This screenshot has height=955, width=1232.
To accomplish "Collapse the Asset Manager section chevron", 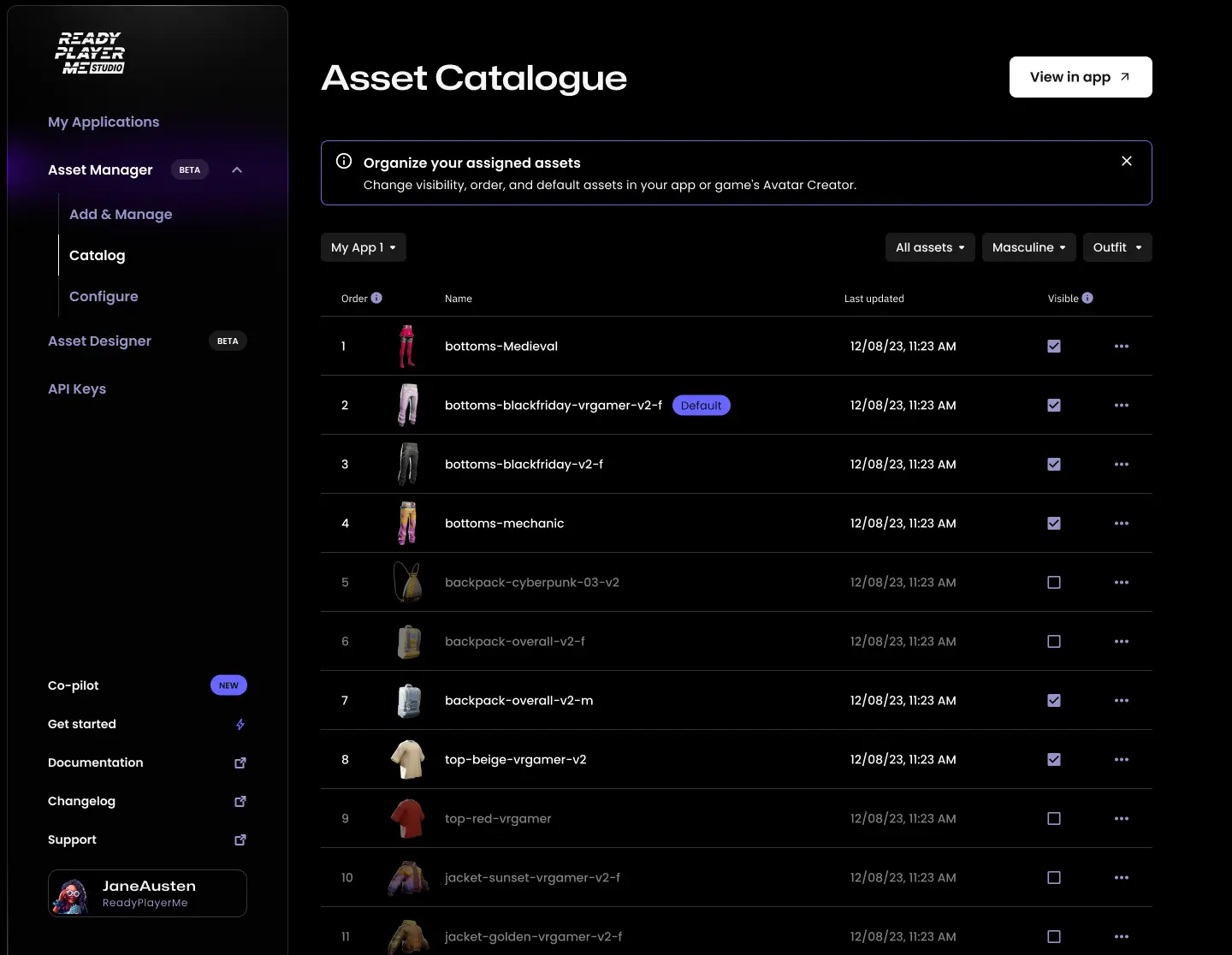I will click(237, 170).
